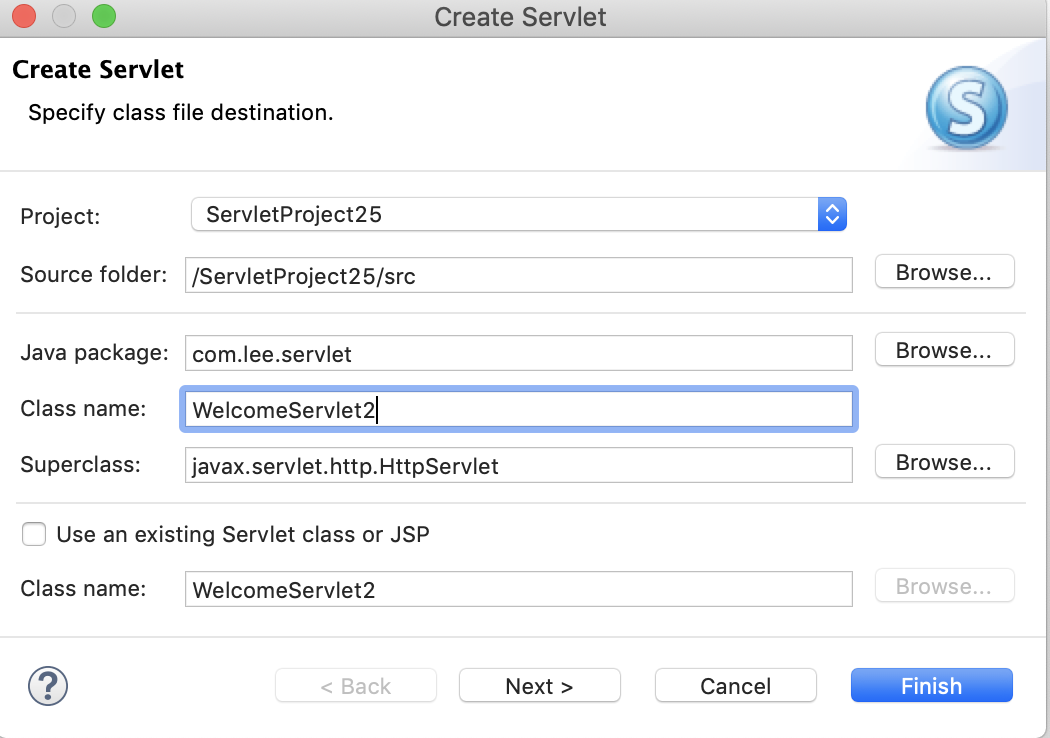
Task: Click the existing servlet Class name field
Action: (x=518, y=588)
